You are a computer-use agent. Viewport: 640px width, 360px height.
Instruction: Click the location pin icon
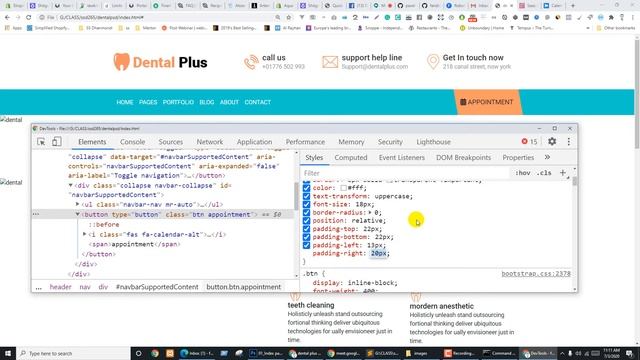pyautogui.click(x=433, y=62)
